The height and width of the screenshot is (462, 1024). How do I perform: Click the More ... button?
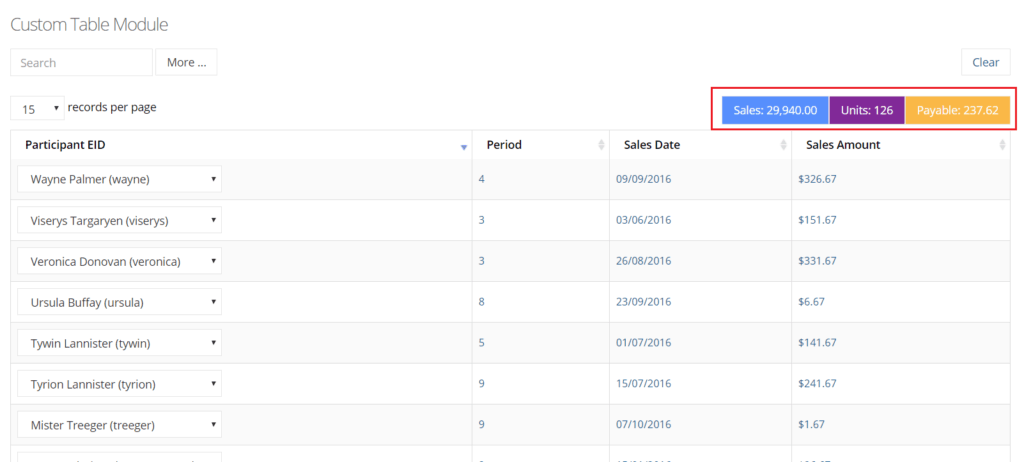pyautogui.click(x=186, y=62)
